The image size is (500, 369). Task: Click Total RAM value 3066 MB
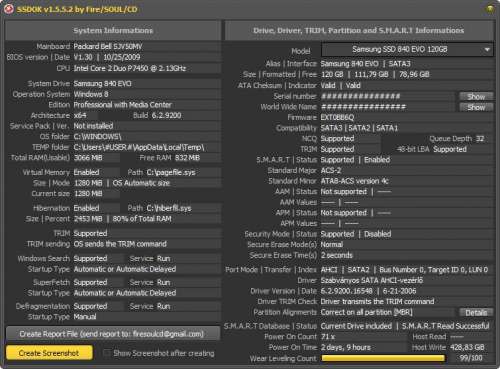click(88, 158)
